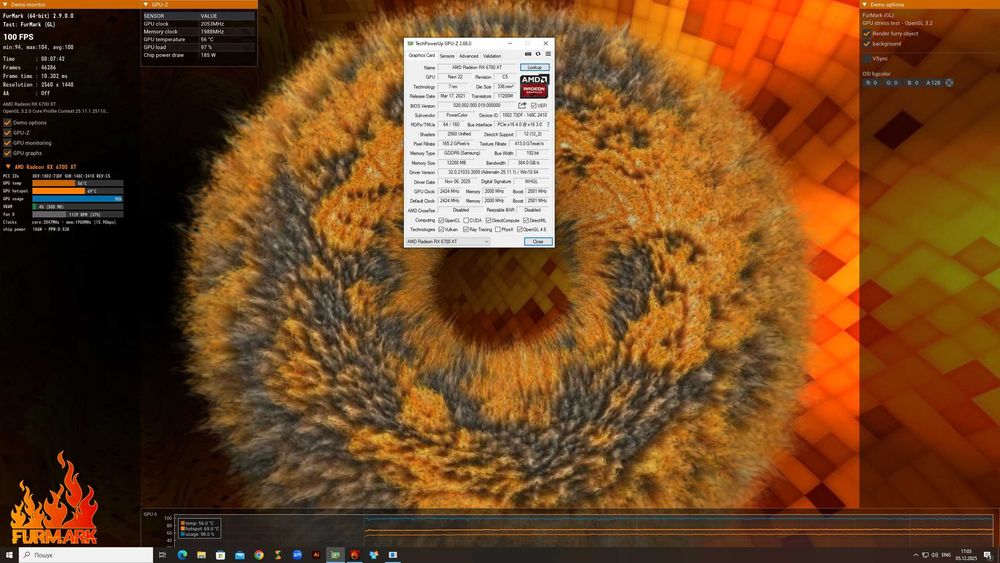
Task: Open Zoom app in taskbar
Action: pos(297,555)
